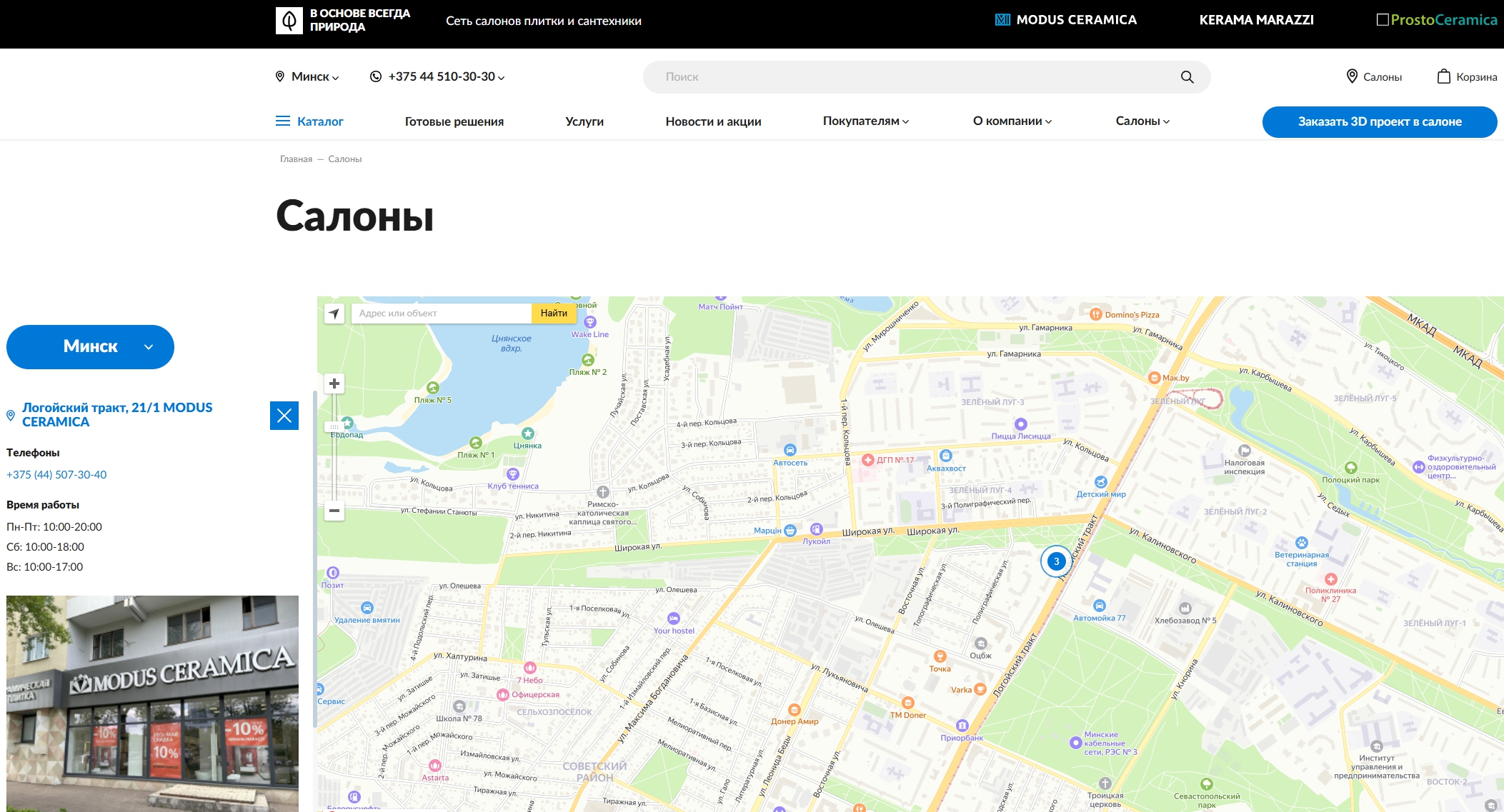Open the KERAMA MARAZZI brand link
Screen dimensions: 1504x812
(x=1256, y=20)
